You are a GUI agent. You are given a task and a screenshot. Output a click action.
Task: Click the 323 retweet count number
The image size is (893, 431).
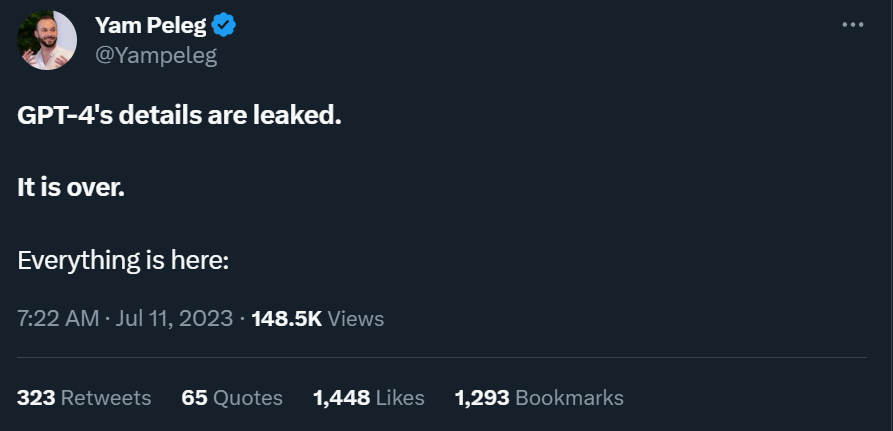click(x=36, y=397)
